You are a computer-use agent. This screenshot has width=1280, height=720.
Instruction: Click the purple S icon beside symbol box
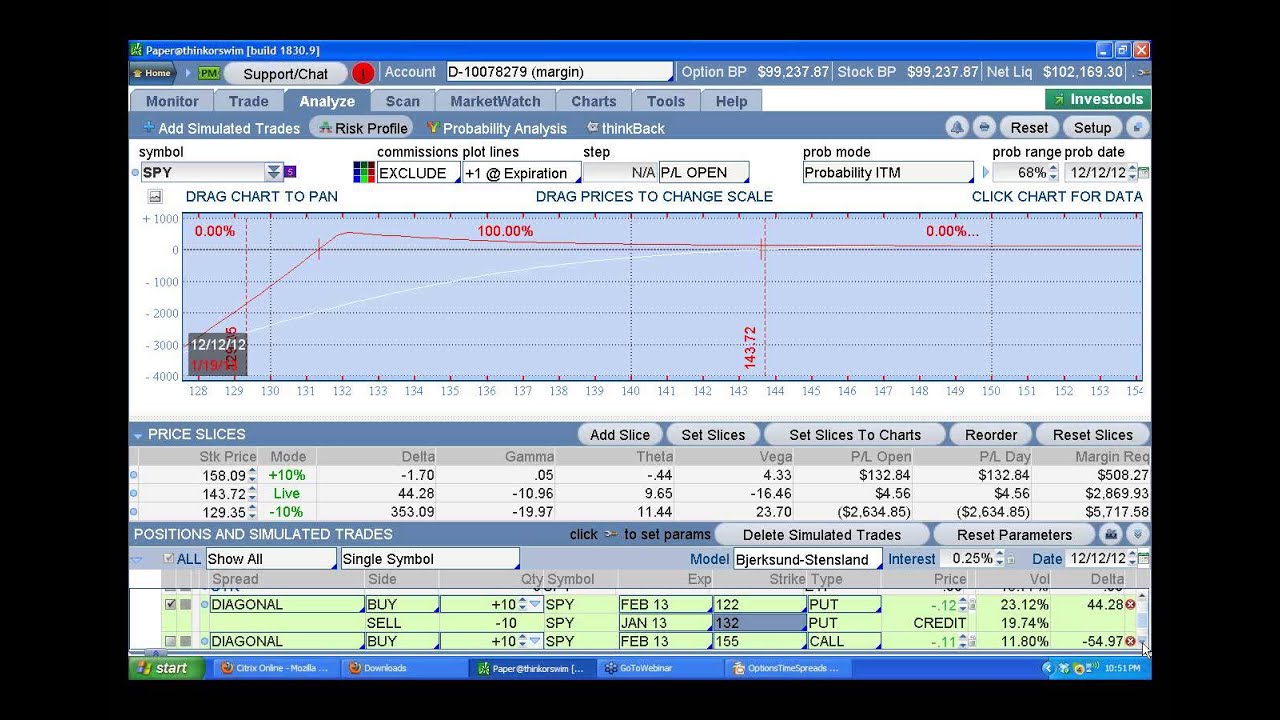(x=290, y=172)
